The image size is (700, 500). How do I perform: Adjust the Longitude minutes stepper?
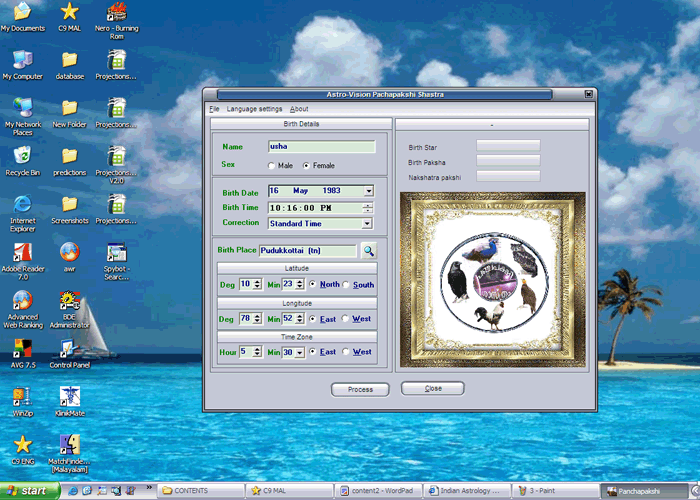pyautogui.click(x=300, y=319)
